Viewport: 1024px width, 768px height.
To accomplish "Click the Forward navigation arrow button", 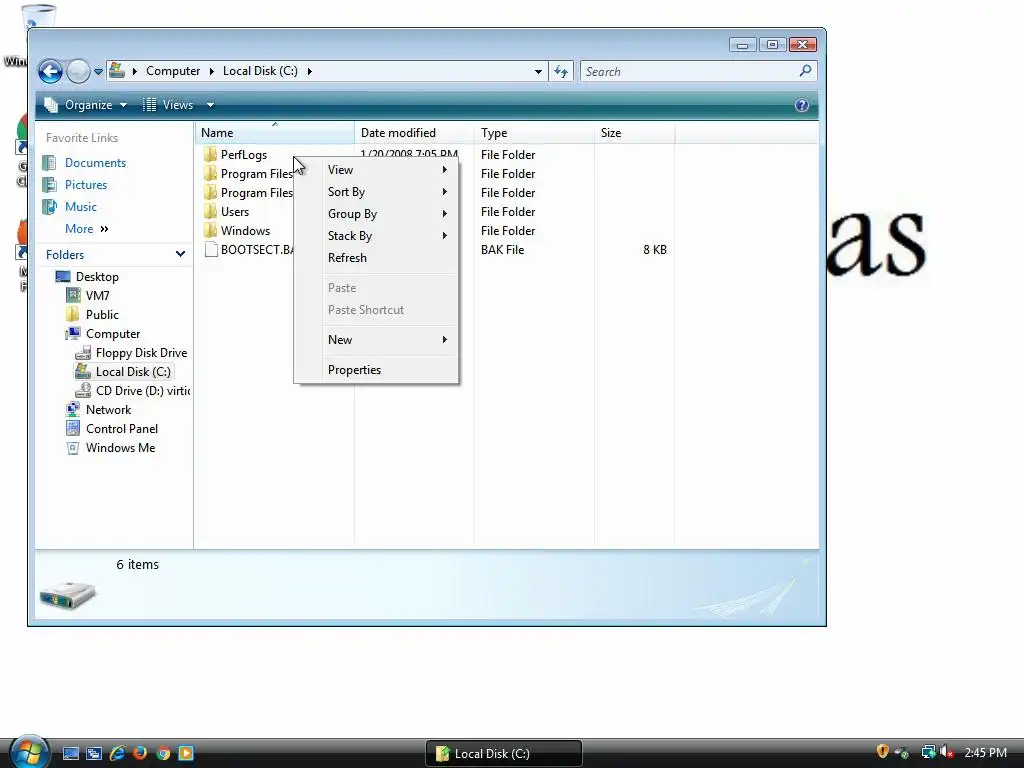I will coord(78,71).
